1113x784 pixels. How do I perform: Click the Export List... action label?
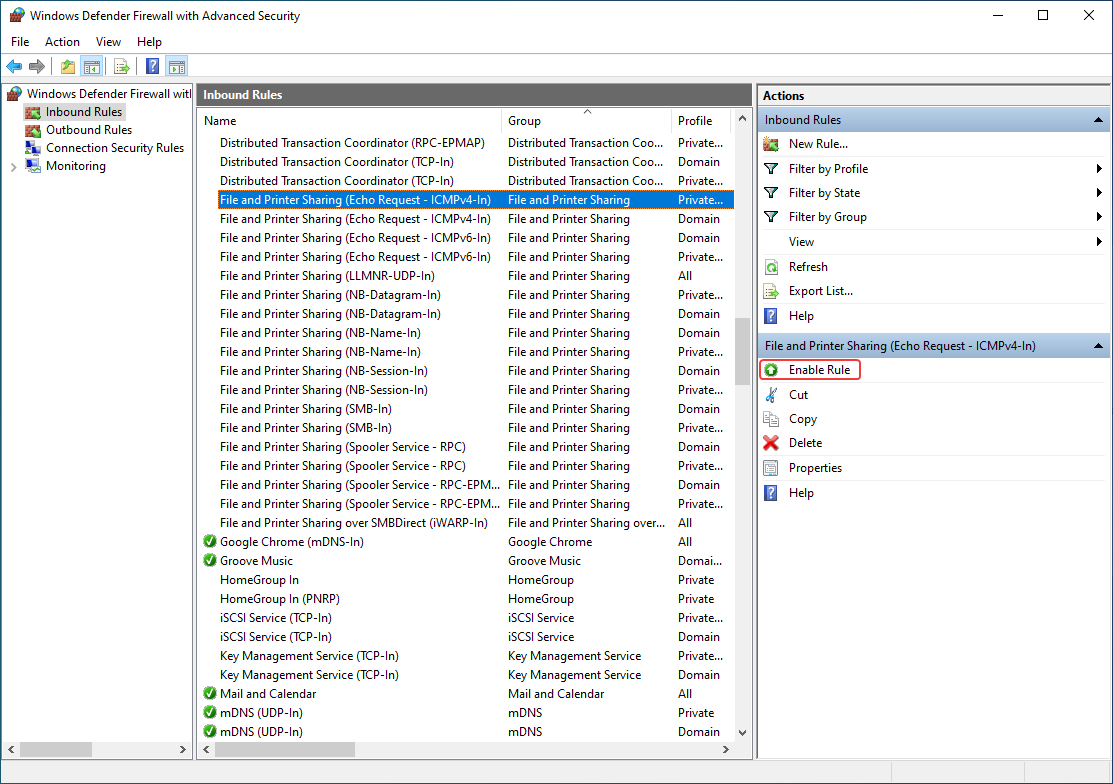point(821,291)
